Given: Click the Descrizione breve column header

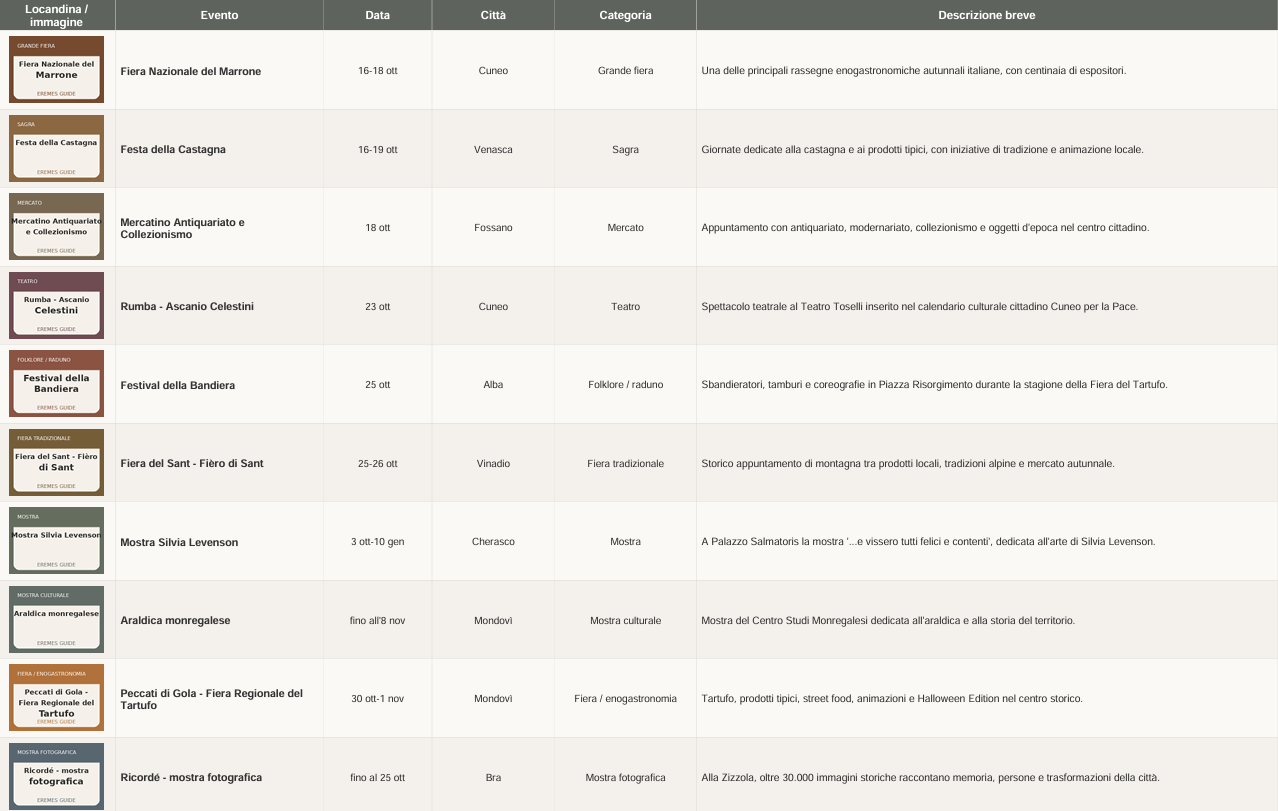Looking at the screenshot, I should [x=987, y=15].
